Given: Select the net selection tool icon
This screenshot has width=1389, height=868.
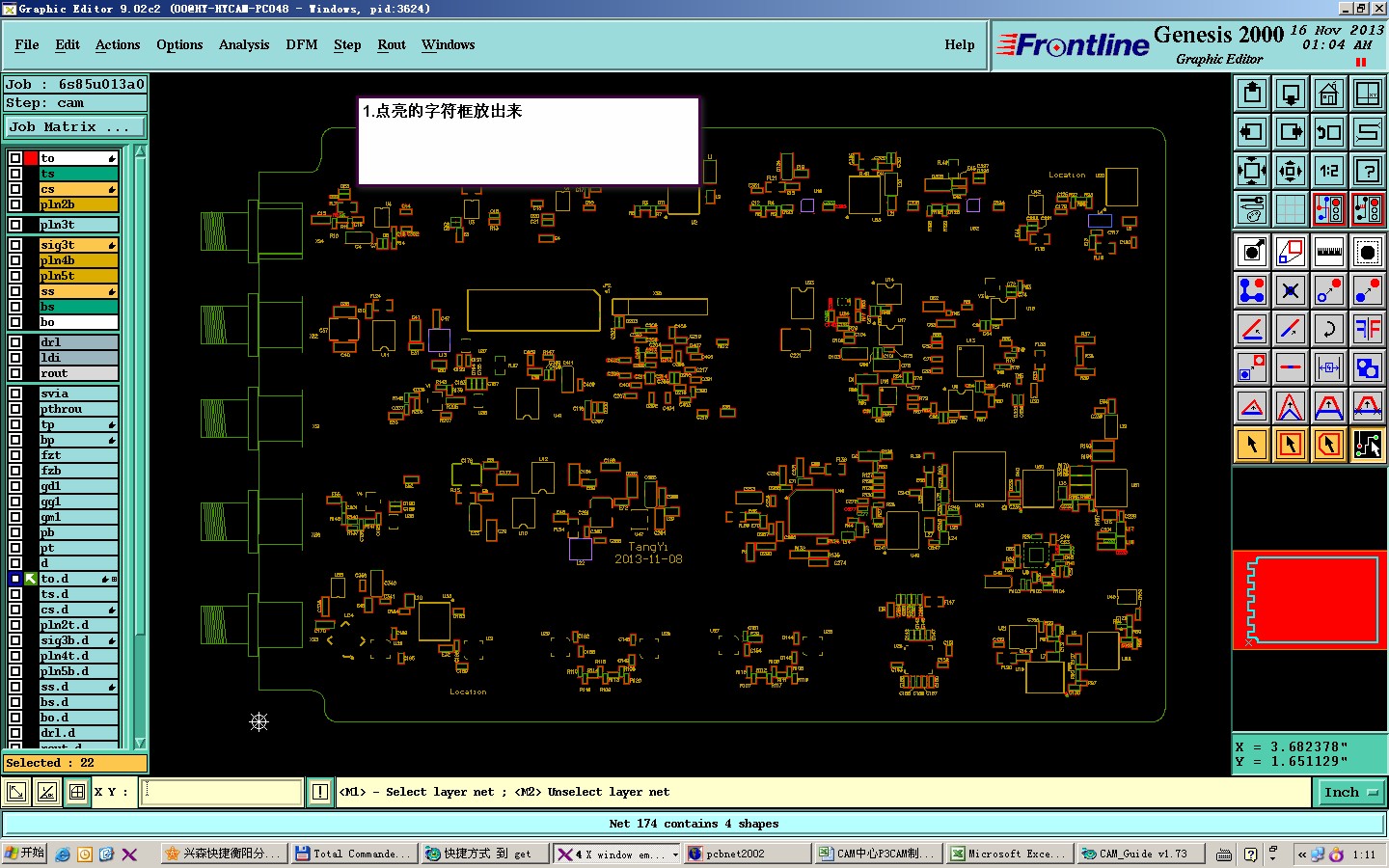Looking at the screenshot, I should pyautogui.click(x=1368, y=445).
